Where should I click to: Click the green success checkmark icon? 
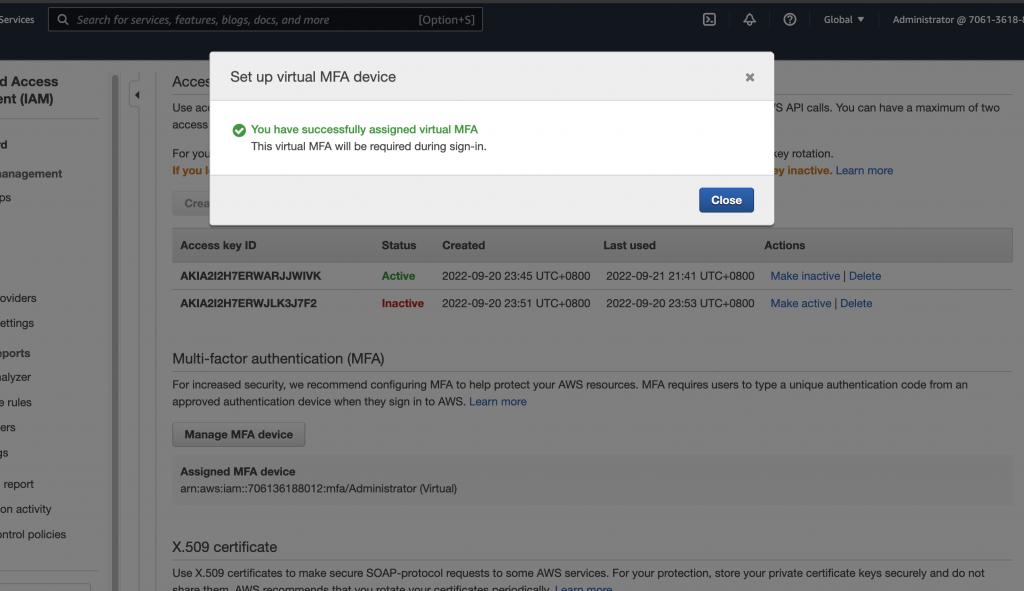[x=239, y=130]
